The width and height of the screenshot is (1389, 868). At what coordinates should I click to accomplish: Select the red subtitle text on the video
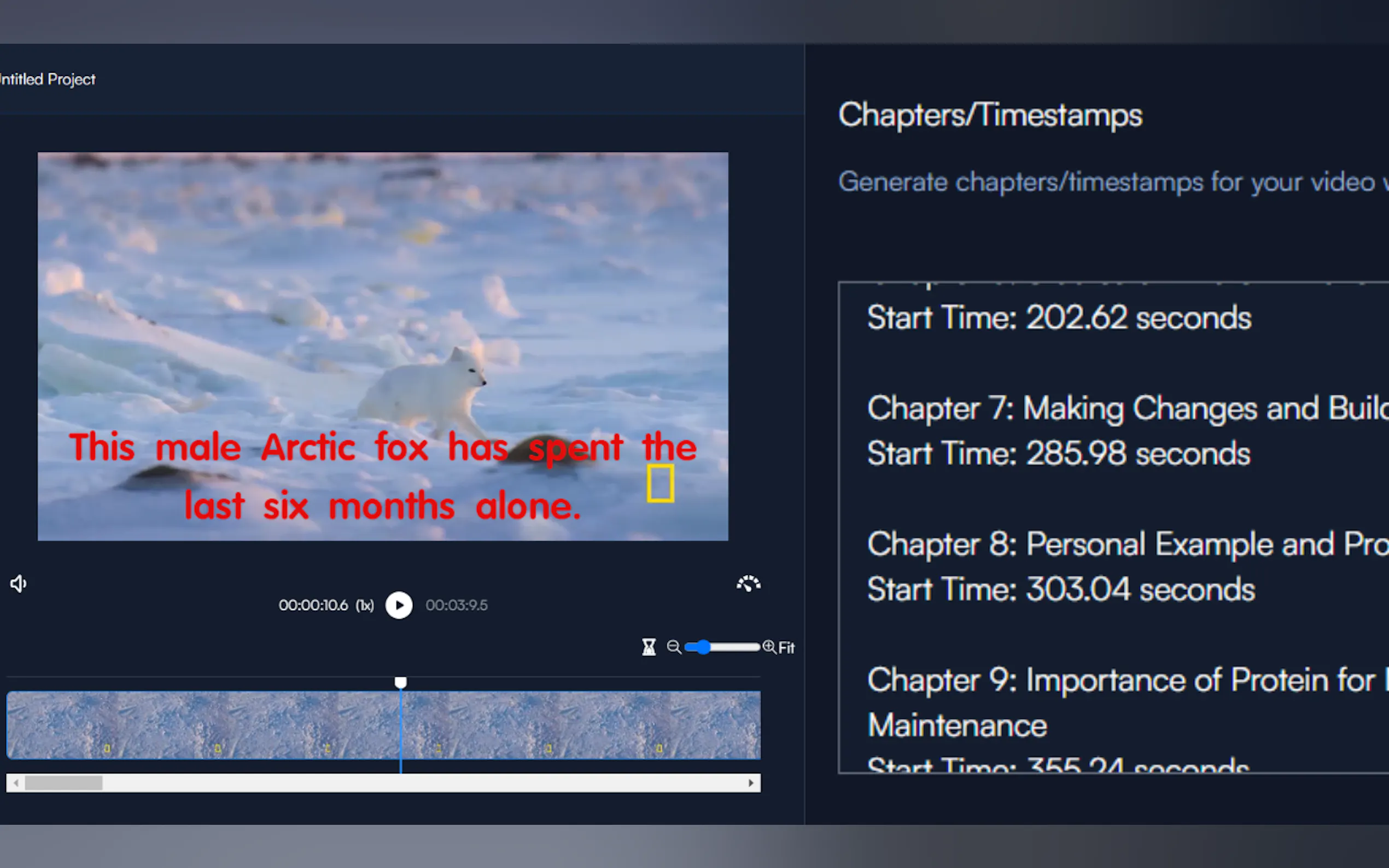click(383, 476)
